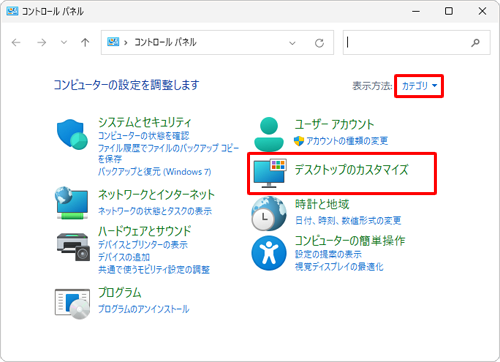Open ネットワークとインターネット category
This screenshot has height=362, width=500.
click(156, 195)
